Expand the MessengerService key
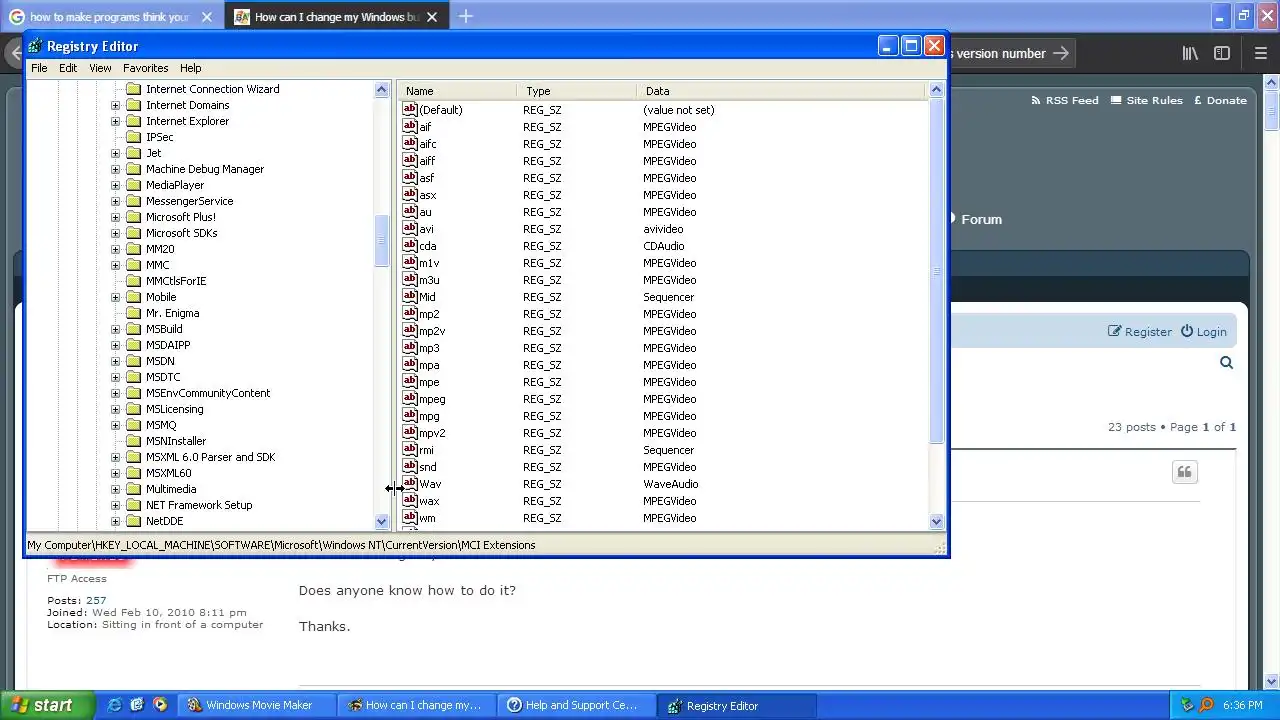 click(x=115, y=201)
